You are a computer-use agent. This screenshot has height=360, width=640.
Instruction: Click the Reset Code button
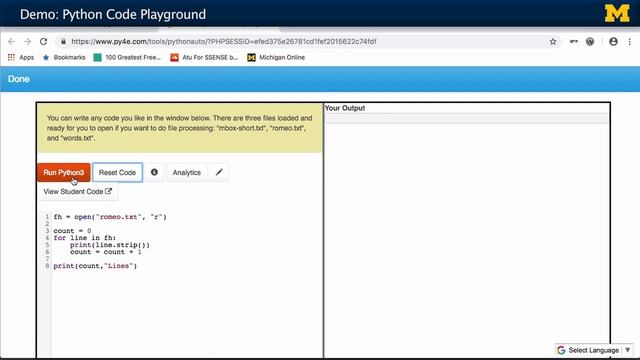(117, 173)
